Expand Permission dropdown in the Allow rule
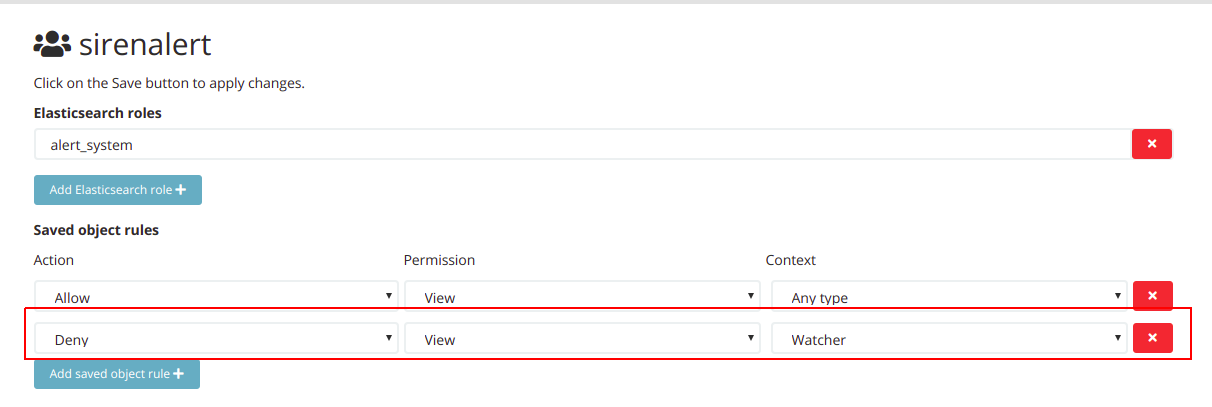Screen dimensions: 1212x407 (x=581, y=297)
